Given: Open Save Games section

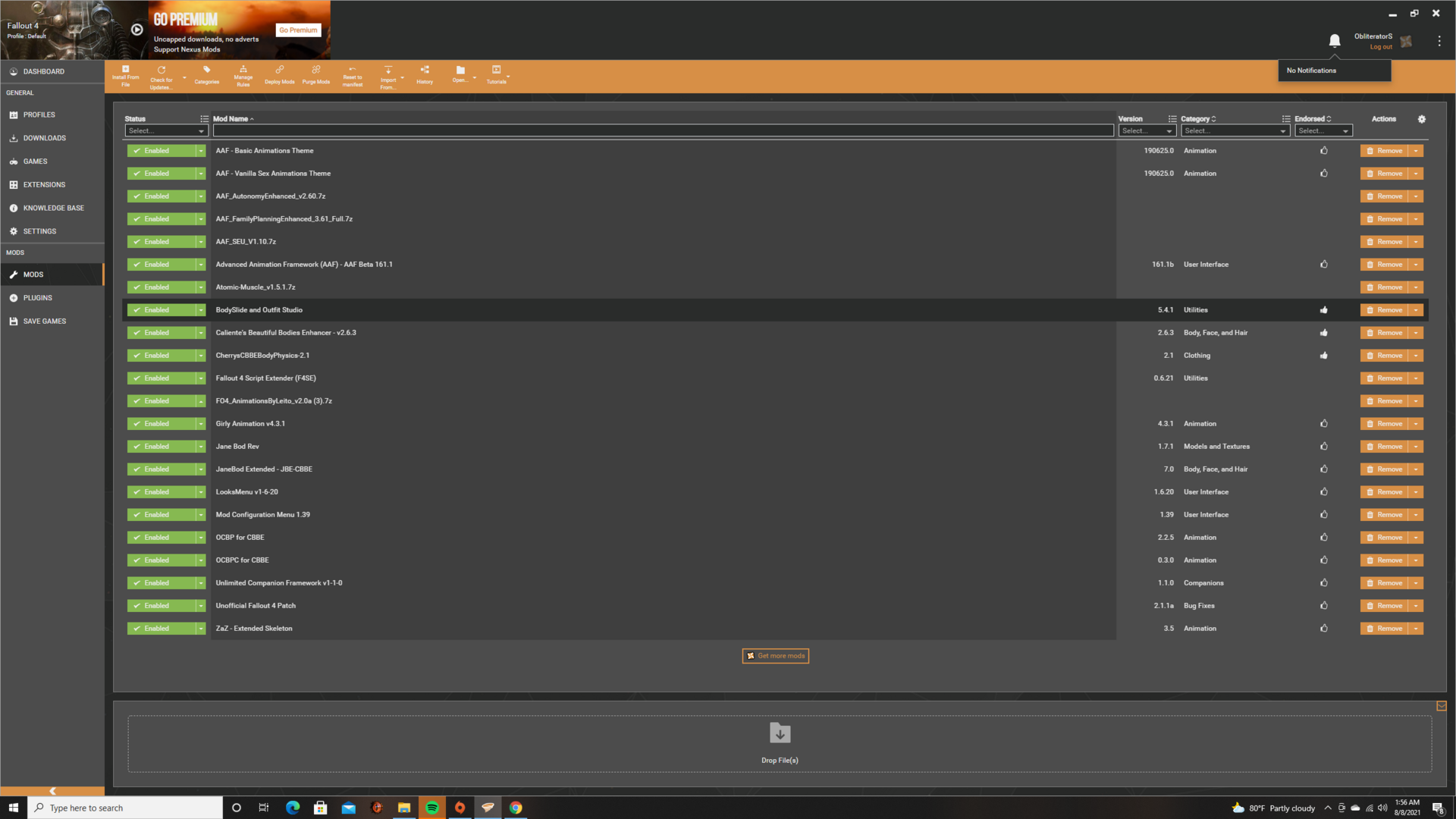Looking at the screenshot, I should 52,322.
